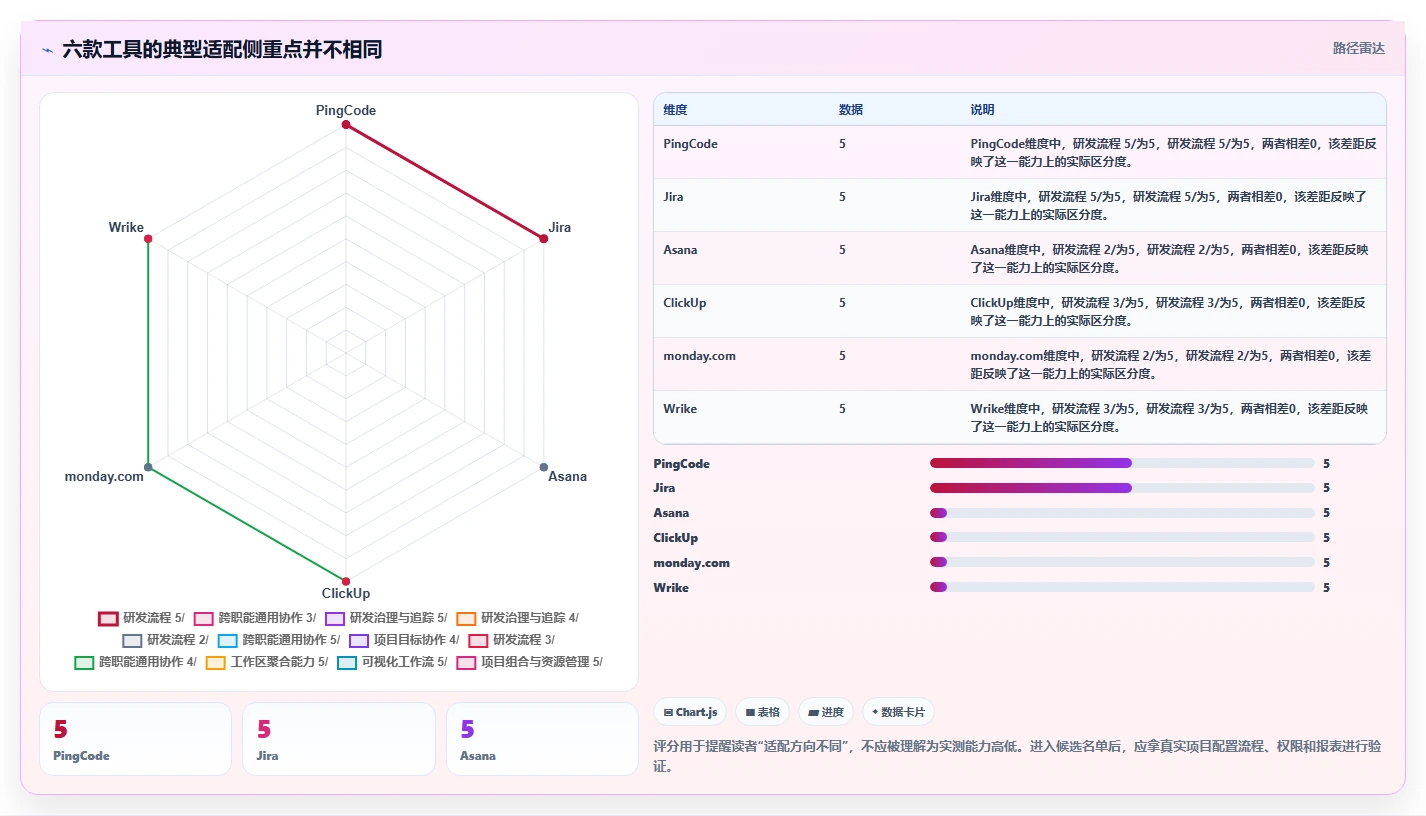Click the Wrike axis label on radar
The height and width of the screenshot is (816, 1426).
[x=126, y=228]
